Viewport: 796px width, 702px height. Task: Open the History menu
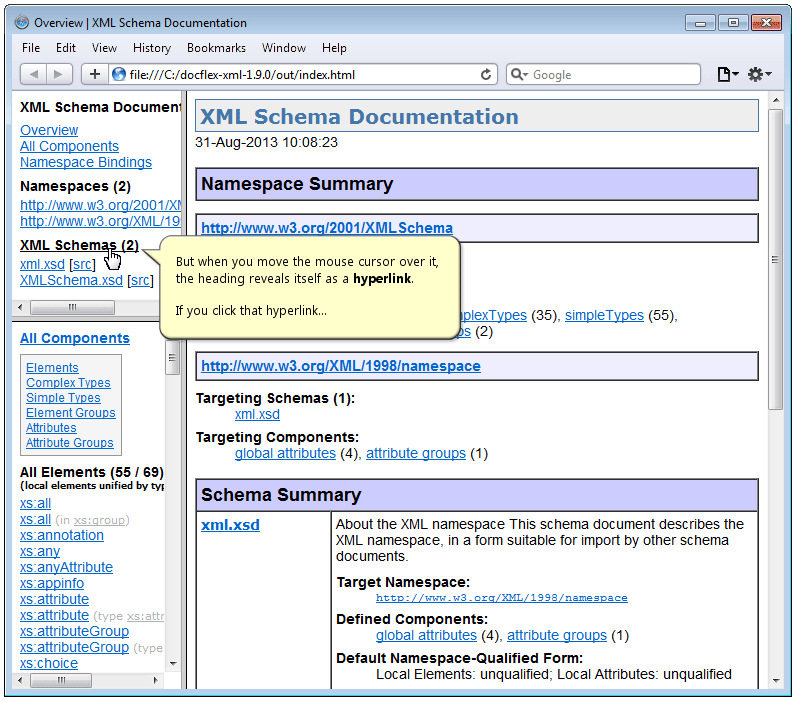click(x=152, y=47)
